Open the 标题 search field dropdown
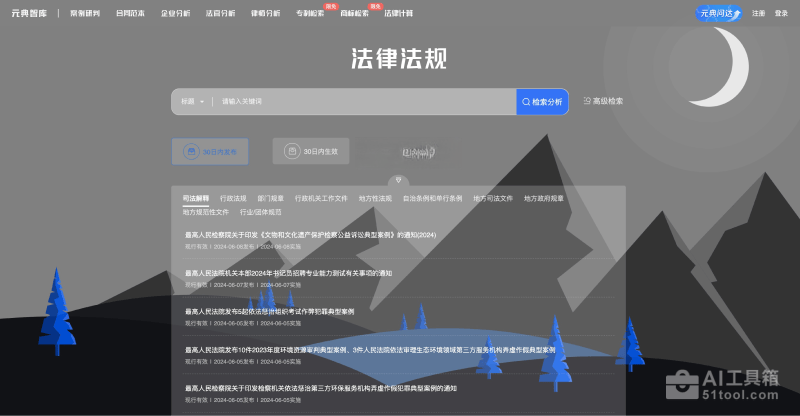Viewport: 800px width, 416px height. pos(192,101)
